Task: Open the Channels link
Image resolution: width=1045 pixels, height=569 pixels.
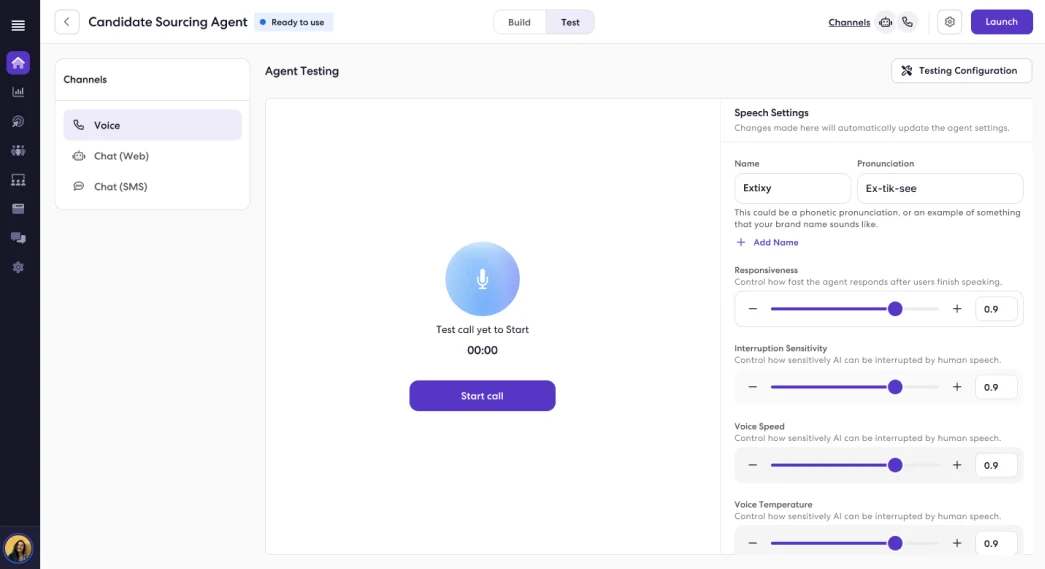Action: point(849,22)
